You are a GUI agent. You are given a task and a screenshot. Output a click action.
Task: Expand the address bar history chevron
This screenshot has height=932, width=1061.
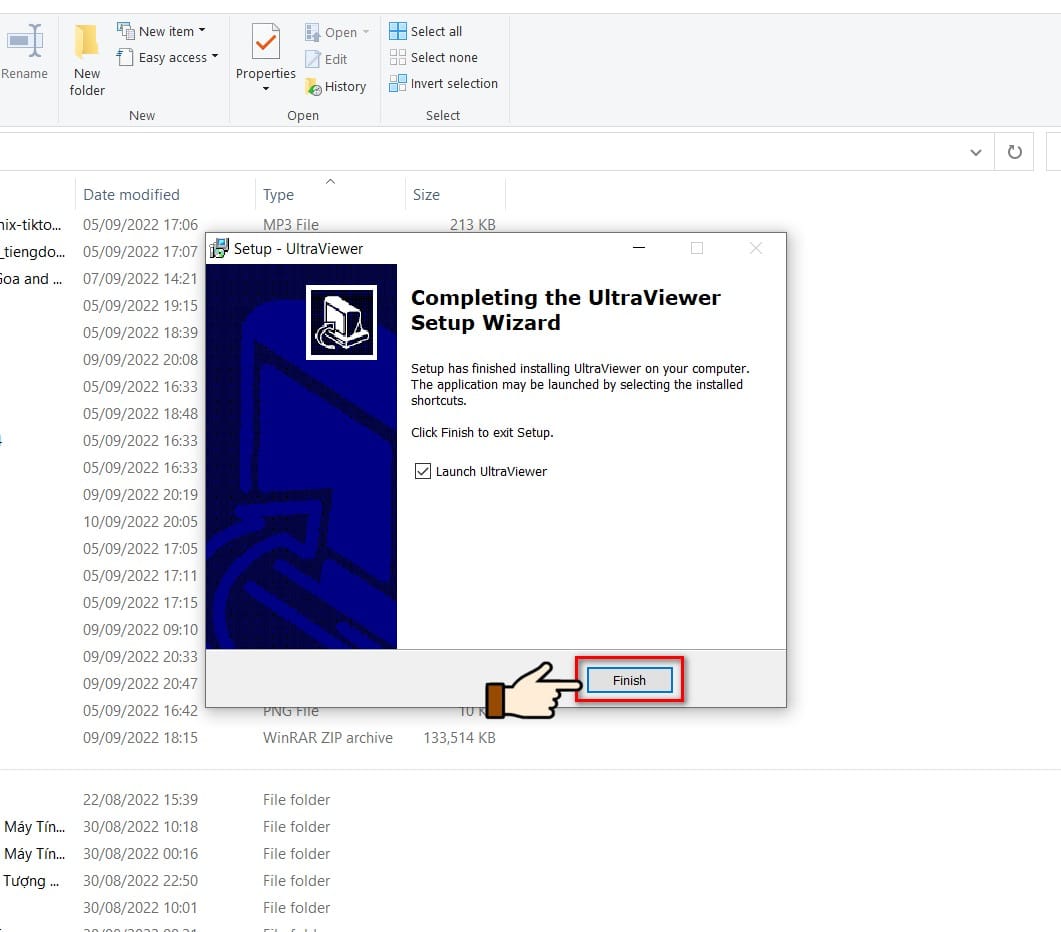(x=976, y=152)
